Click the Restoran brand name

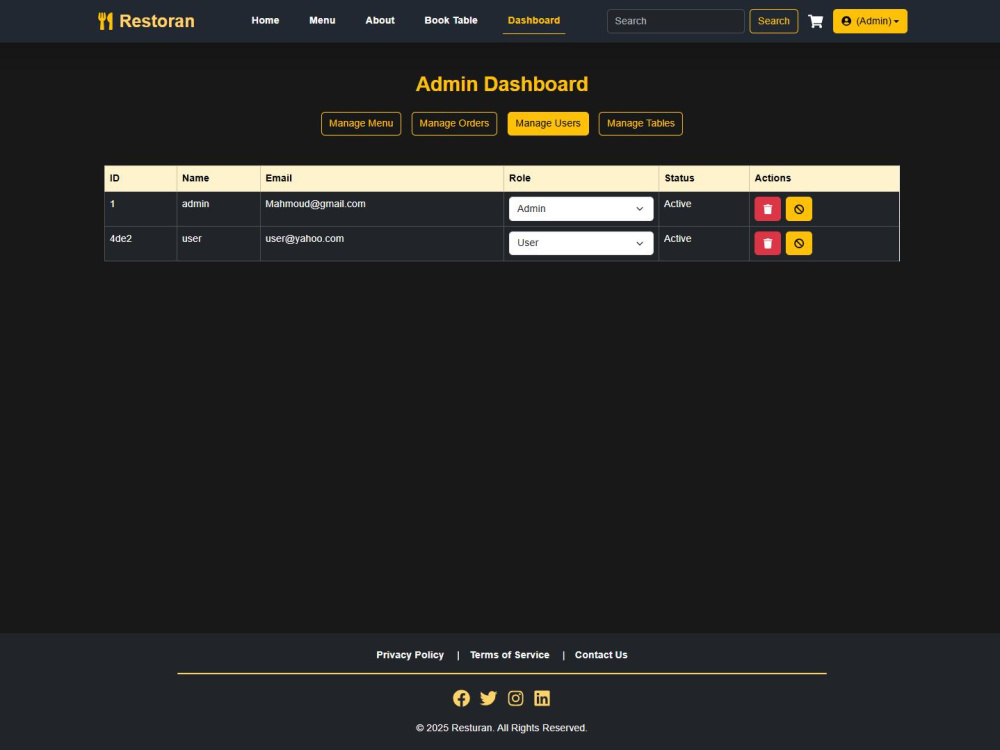(x=157, y=21)
